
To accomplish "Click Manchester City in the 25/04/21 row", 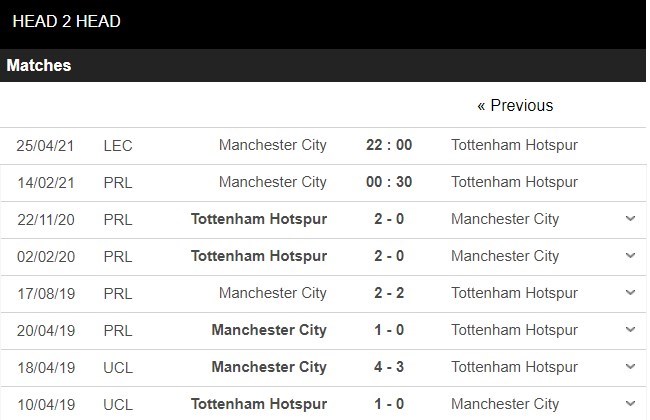I will (273, 145).
